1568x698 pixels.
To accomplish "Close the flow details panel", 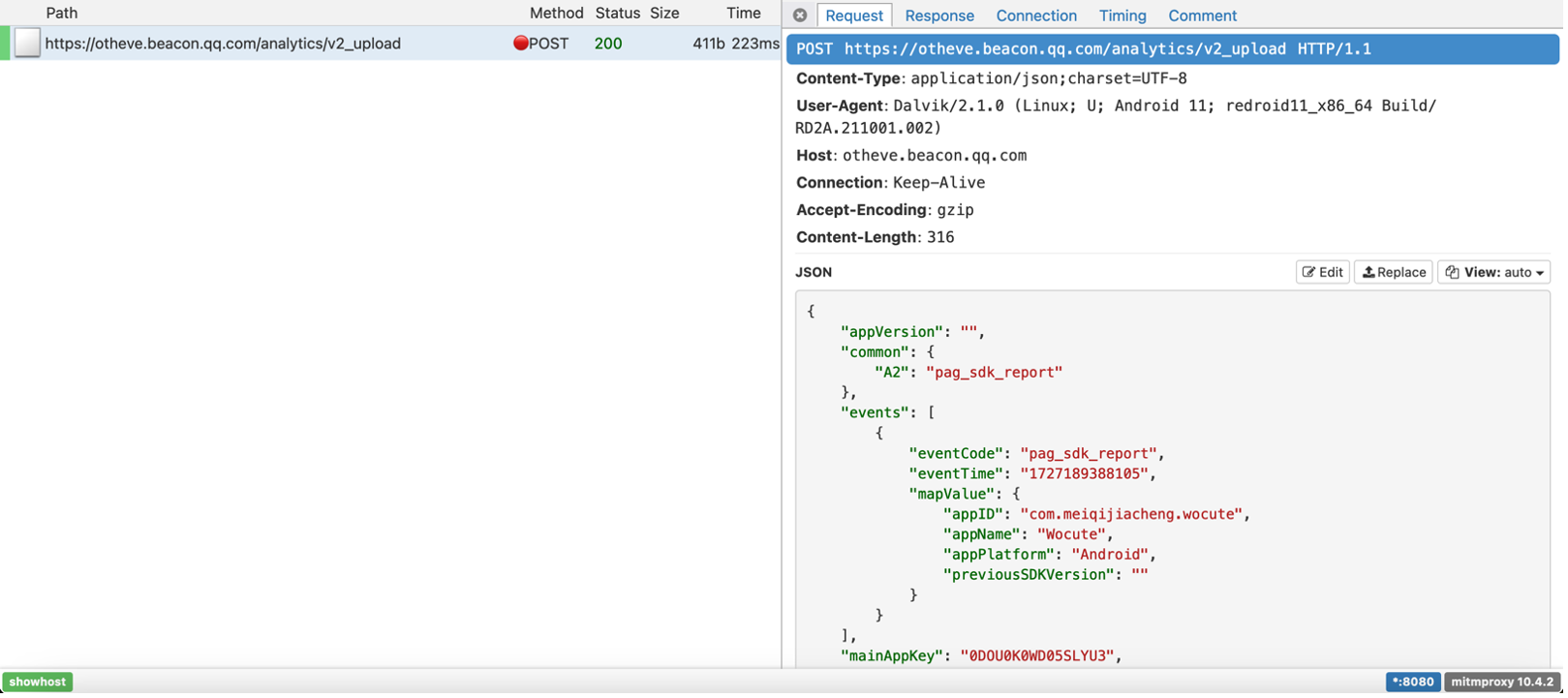I will click(x=800, y=15).
